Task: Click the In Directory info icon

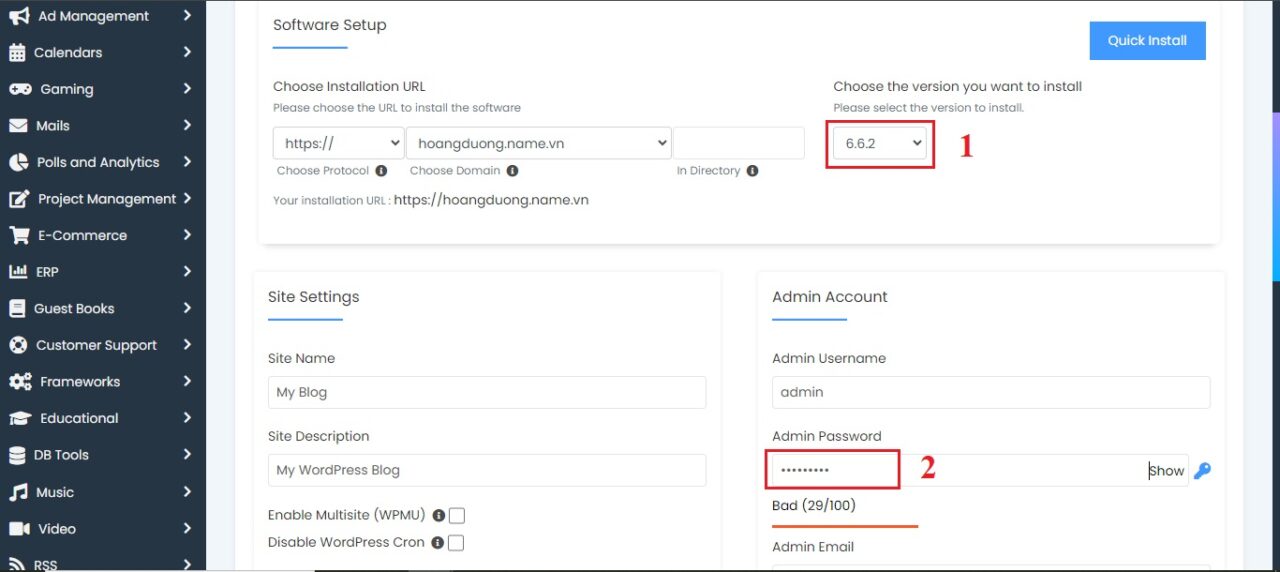Action: pos(752,171)
